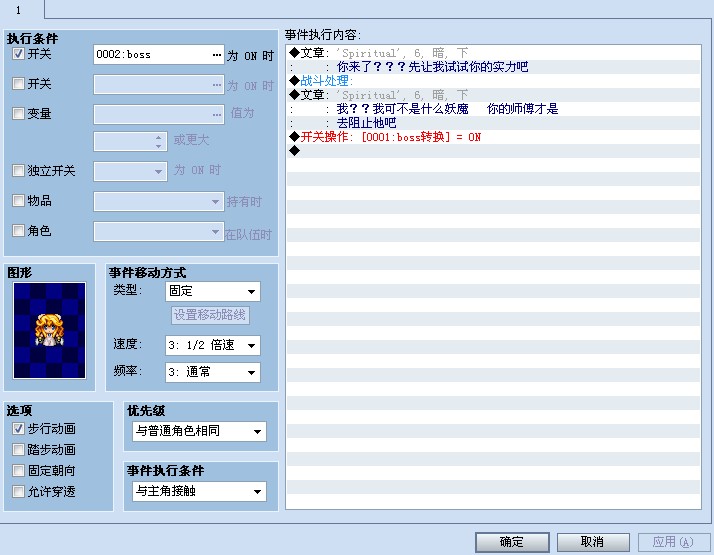Enable the 角色 condition checkbox
The height and width of the screenshot is (555, 714).
pyautogui.click(x=18, y=230)
